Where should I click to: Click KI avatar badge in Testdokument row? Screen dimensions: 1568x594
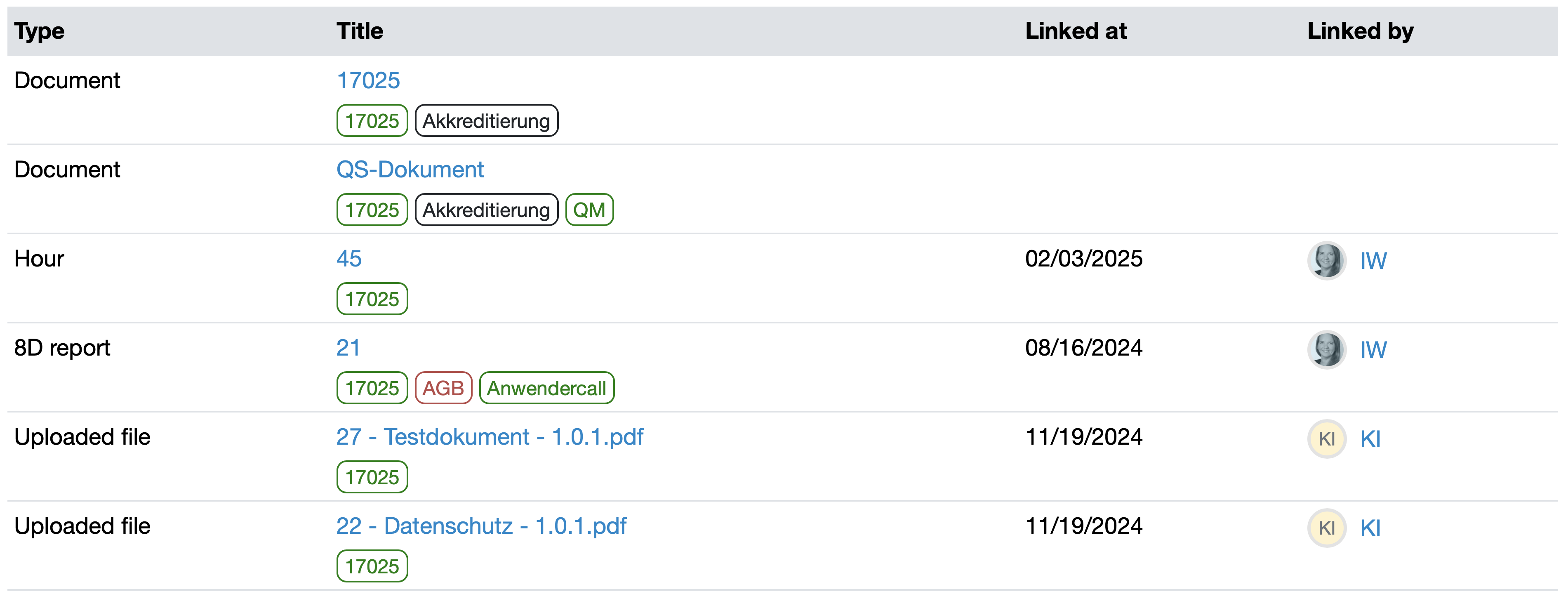coord(1326,439)
